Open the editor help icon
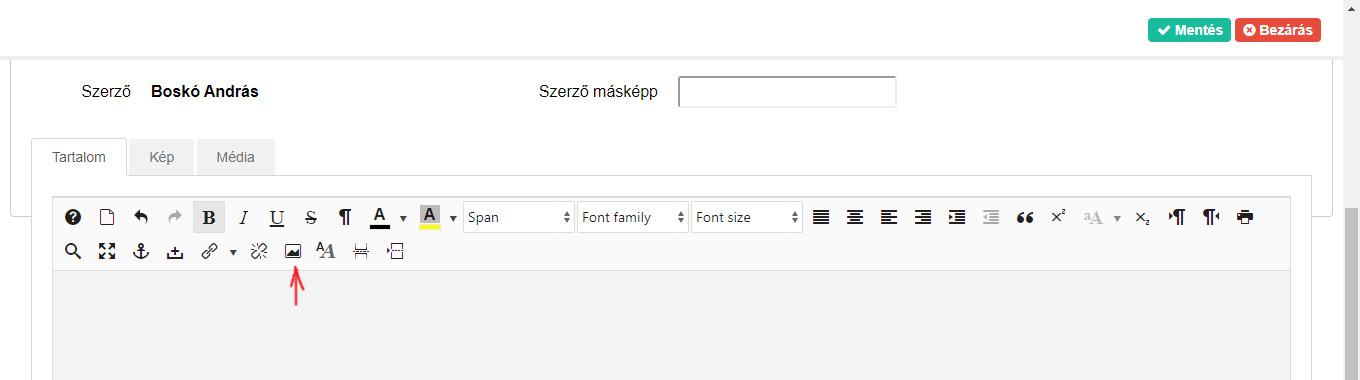 point(73,217)
